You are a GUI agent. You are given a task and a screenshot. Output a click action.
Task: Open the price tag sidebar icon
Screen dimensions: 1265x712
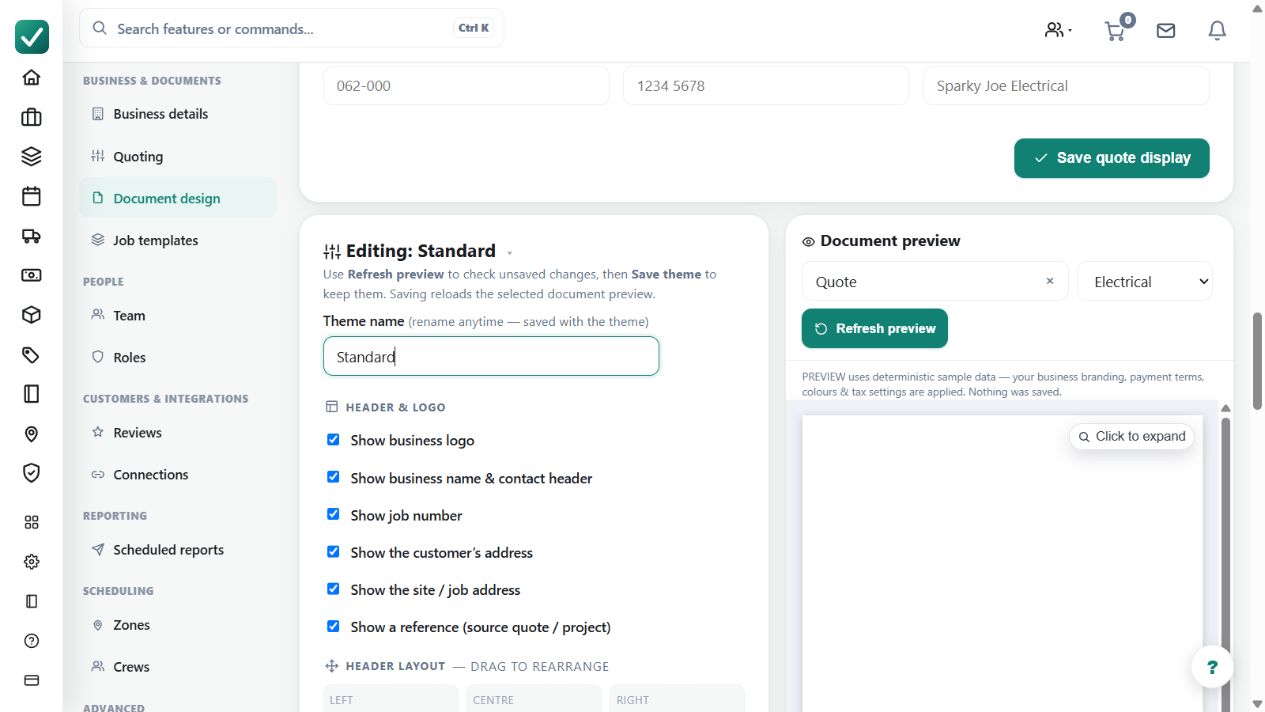coord(31,354)
